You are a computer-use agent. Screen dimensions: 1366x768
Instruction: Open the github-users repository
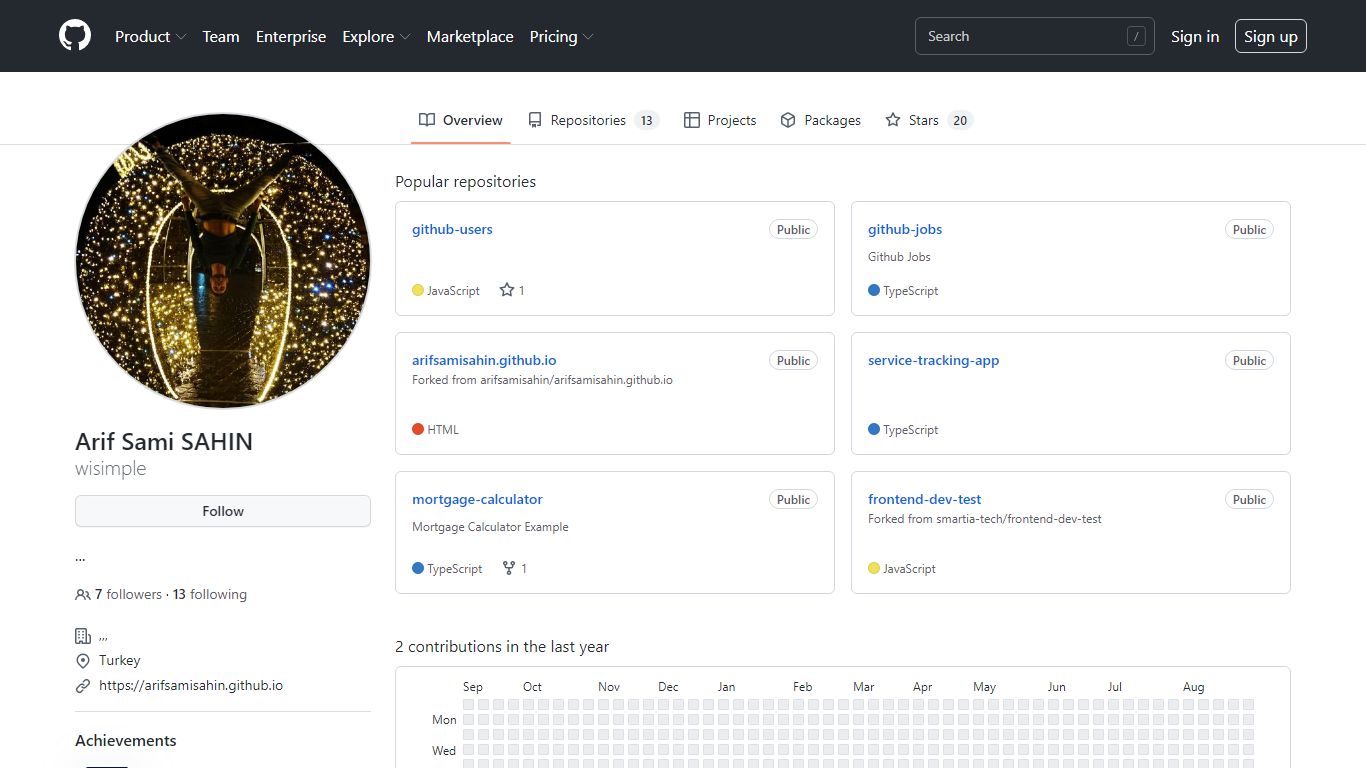[x=452, y=229]
